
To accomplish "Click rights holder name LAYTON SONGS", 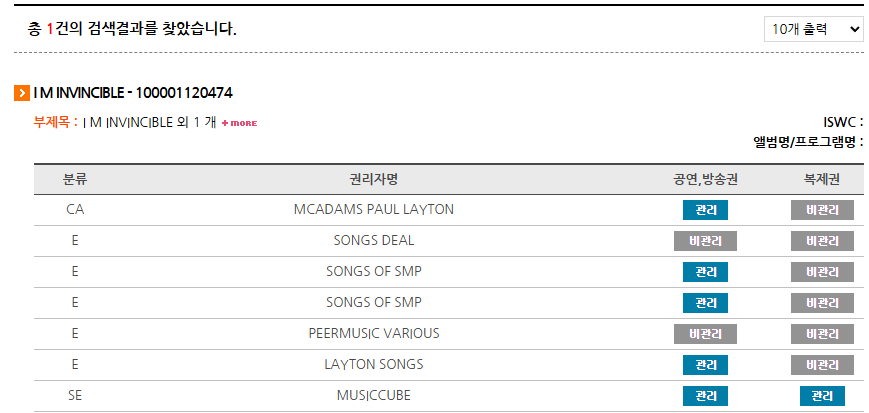I will pos(374,365).
